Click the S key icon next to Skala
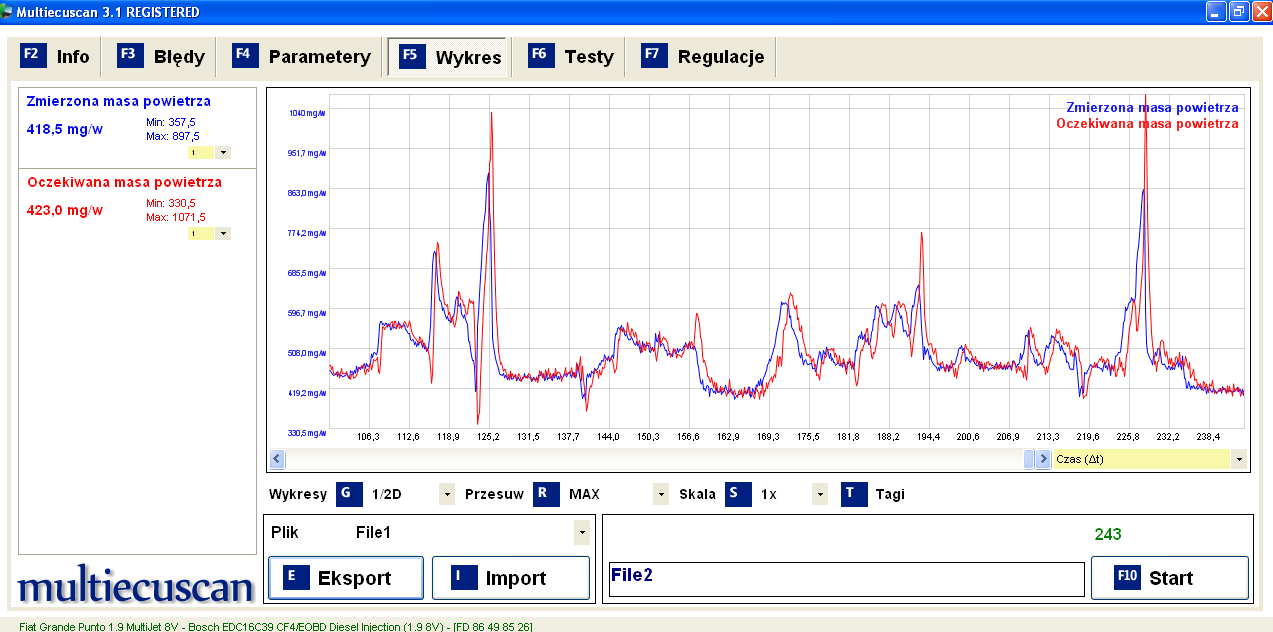 click(738, 493)
